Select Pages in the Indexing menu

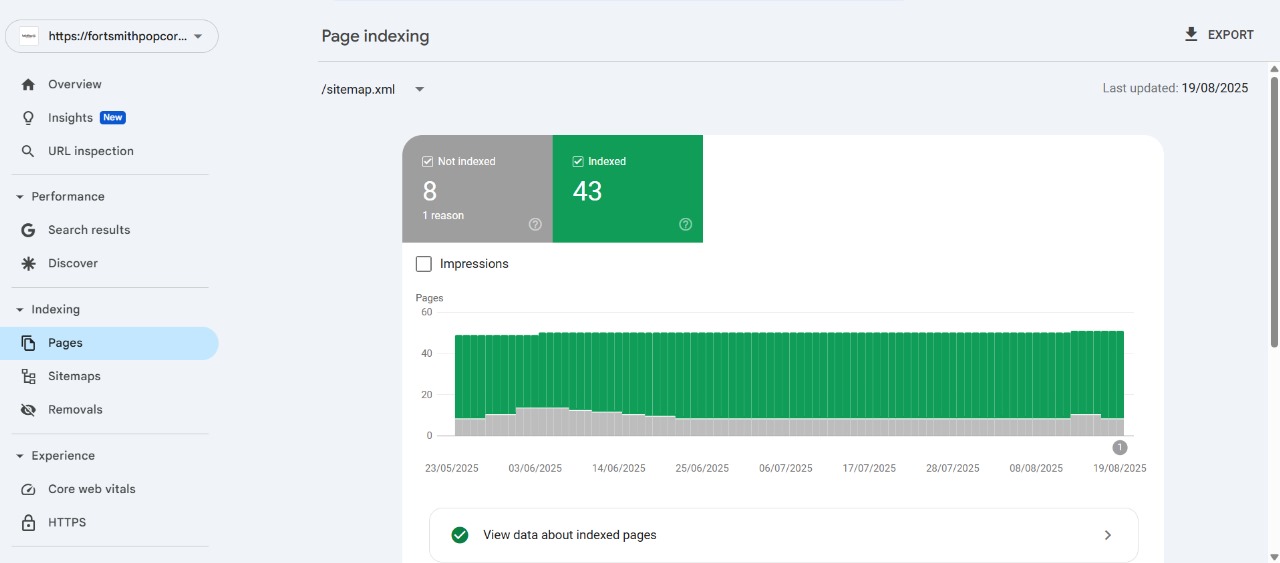click(x=65, y=343)
